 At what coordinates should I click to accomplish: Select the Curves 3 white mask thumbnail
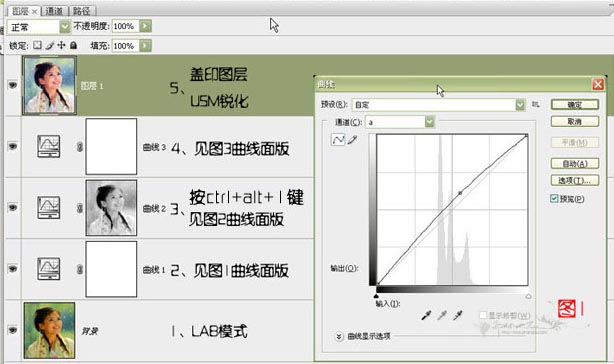tap(111, 146)
